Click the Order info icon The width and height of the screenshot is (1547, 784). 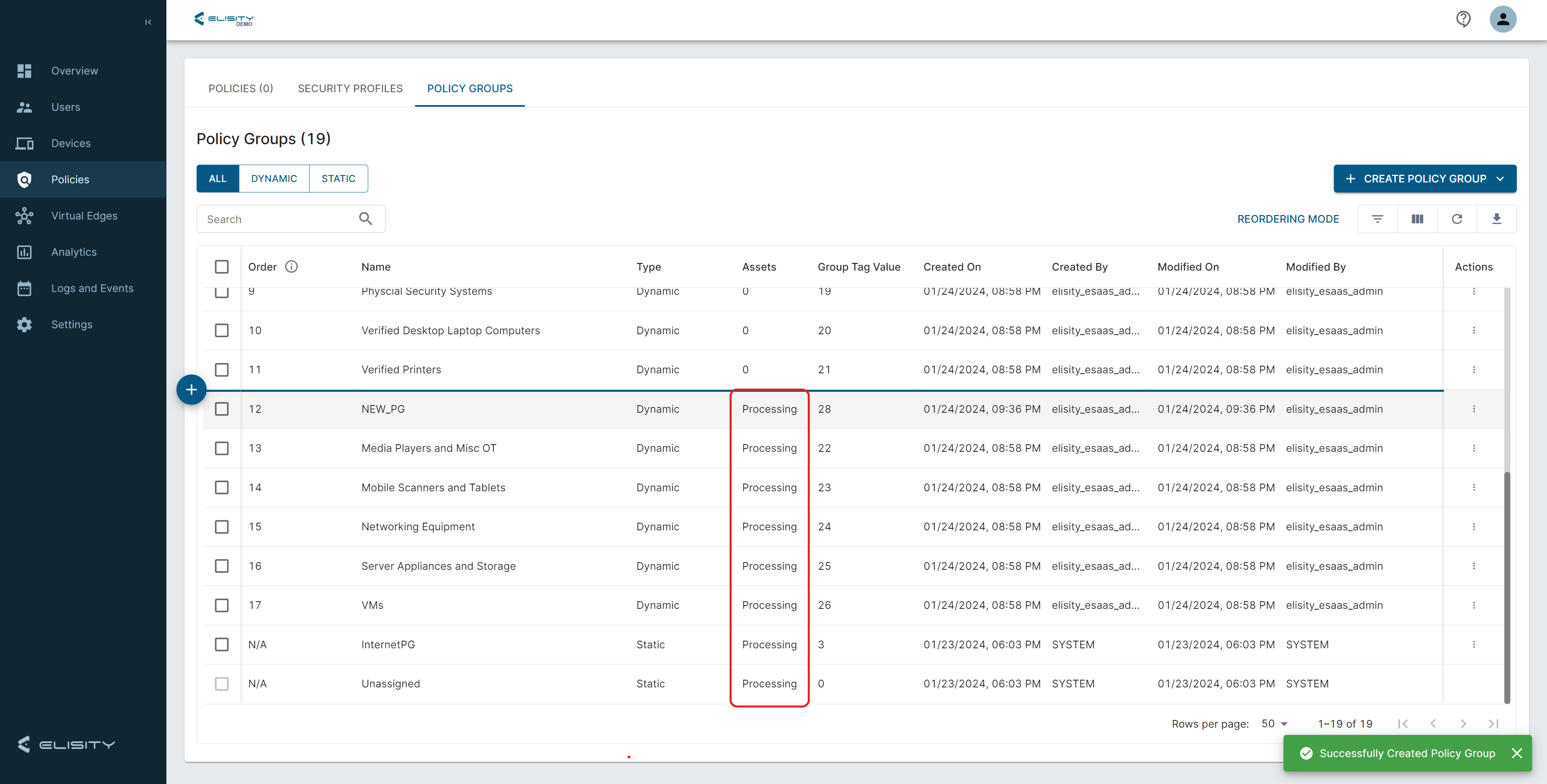(291, 267)
